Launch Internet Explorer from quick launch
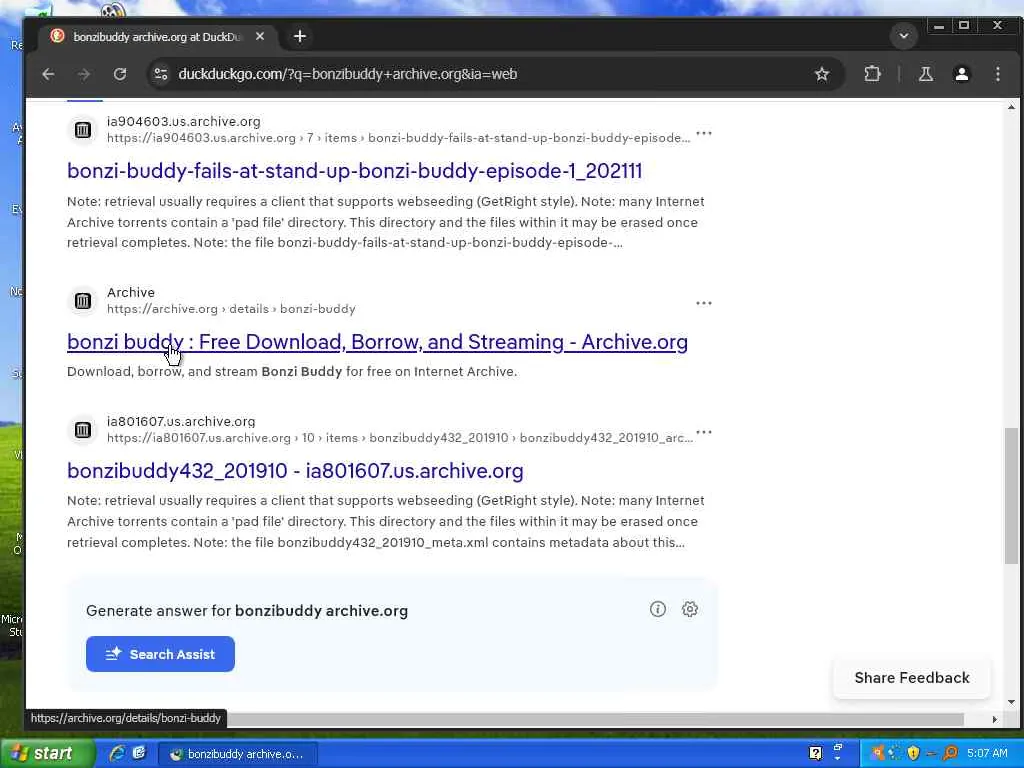1024x768 pixels. 117,754
